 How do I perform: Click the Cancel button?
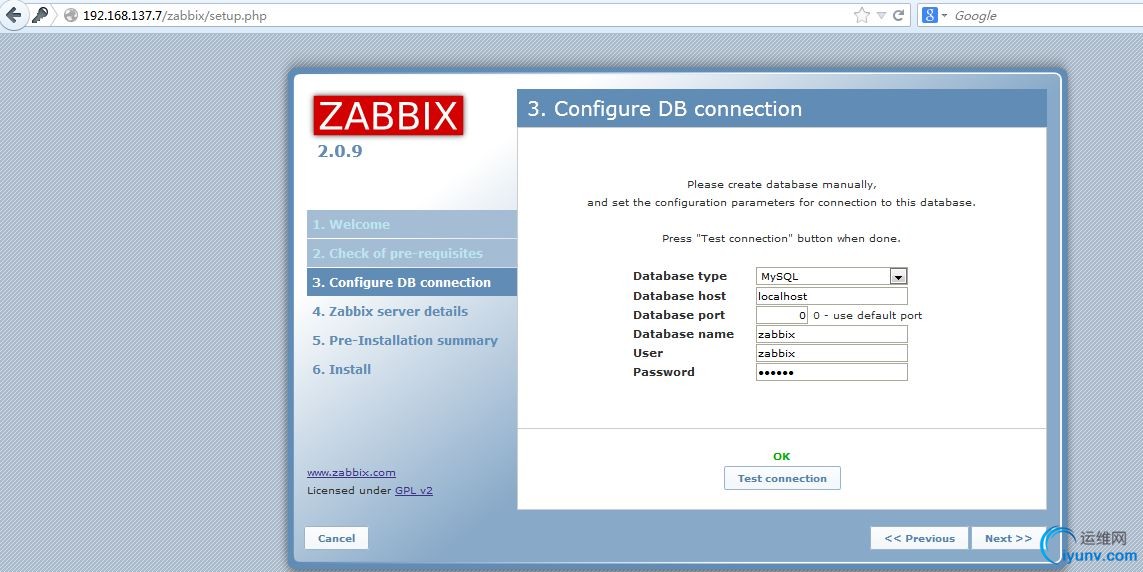336,538
